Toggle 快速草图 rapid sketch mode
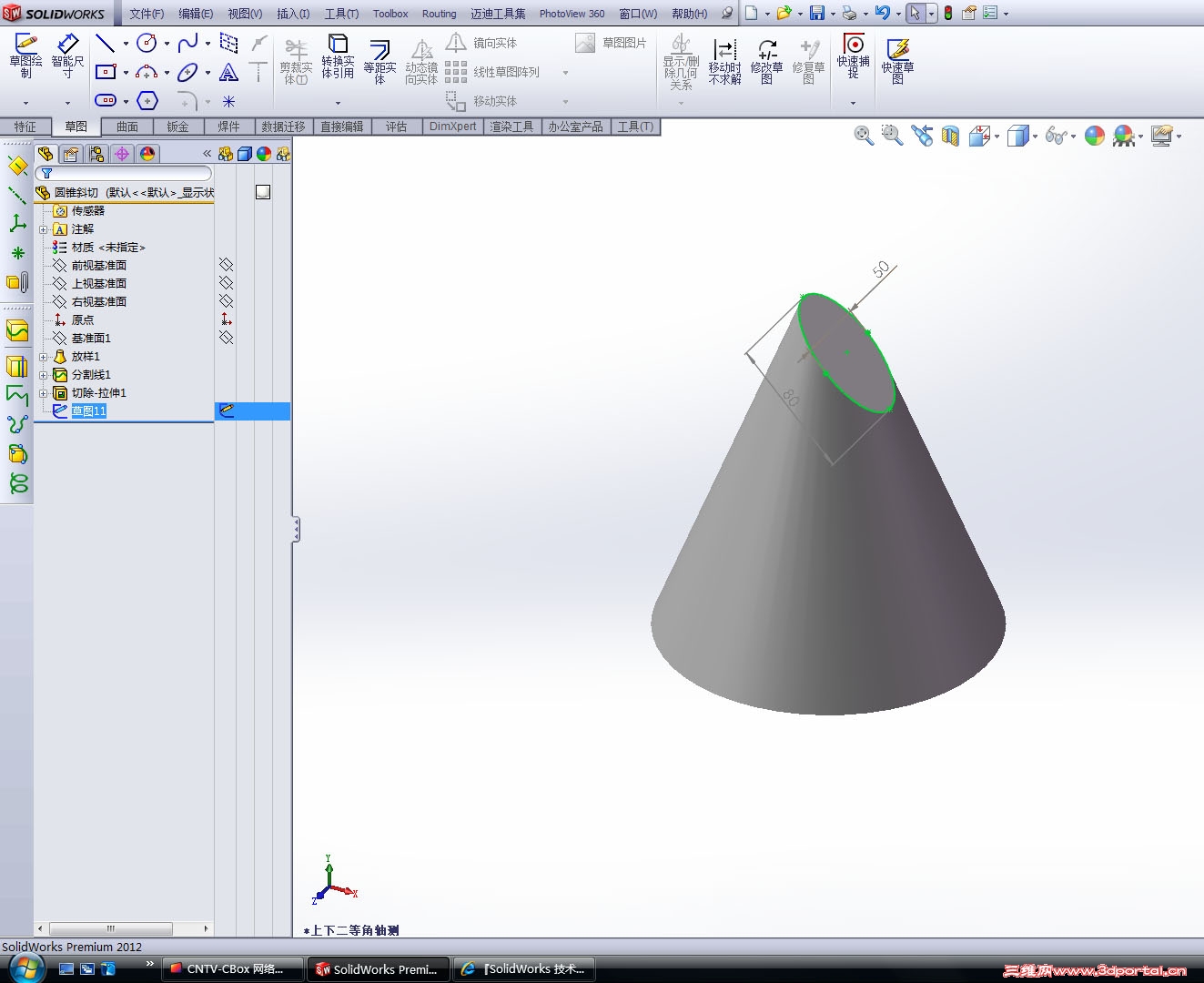 pos(897,61)
